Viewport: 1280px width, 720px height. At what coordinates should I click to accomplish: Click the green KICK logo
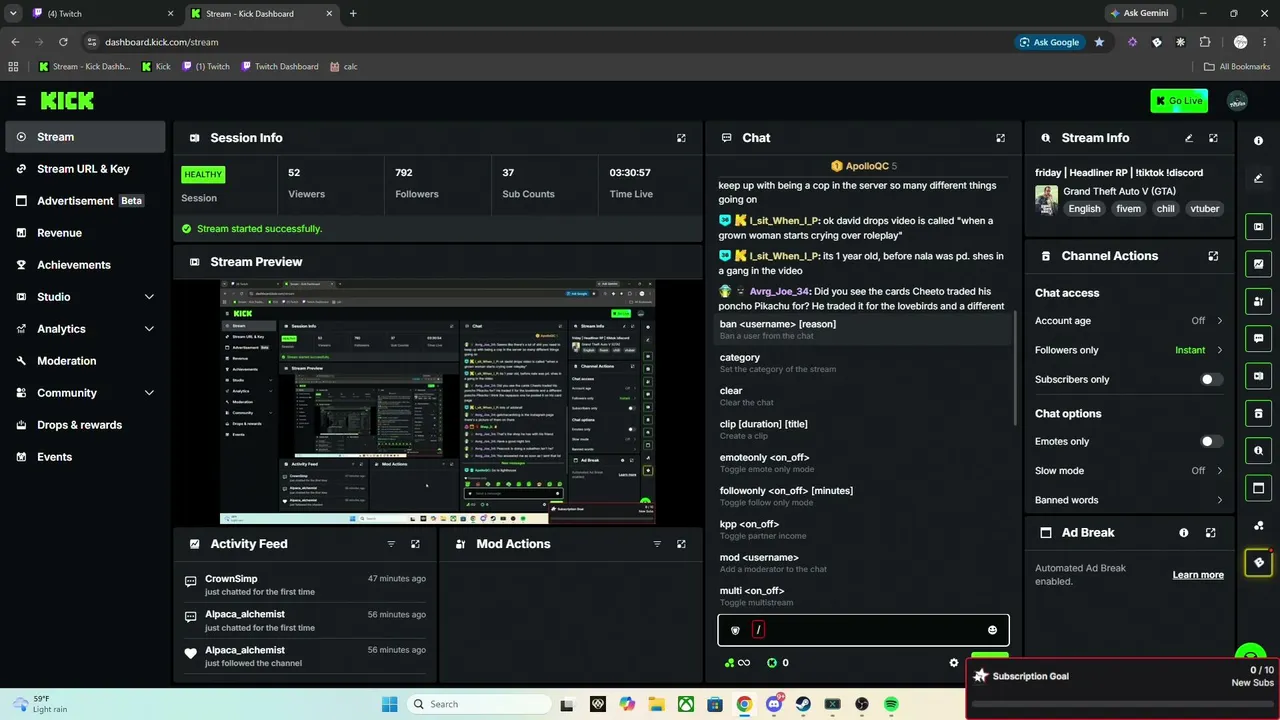67,101
